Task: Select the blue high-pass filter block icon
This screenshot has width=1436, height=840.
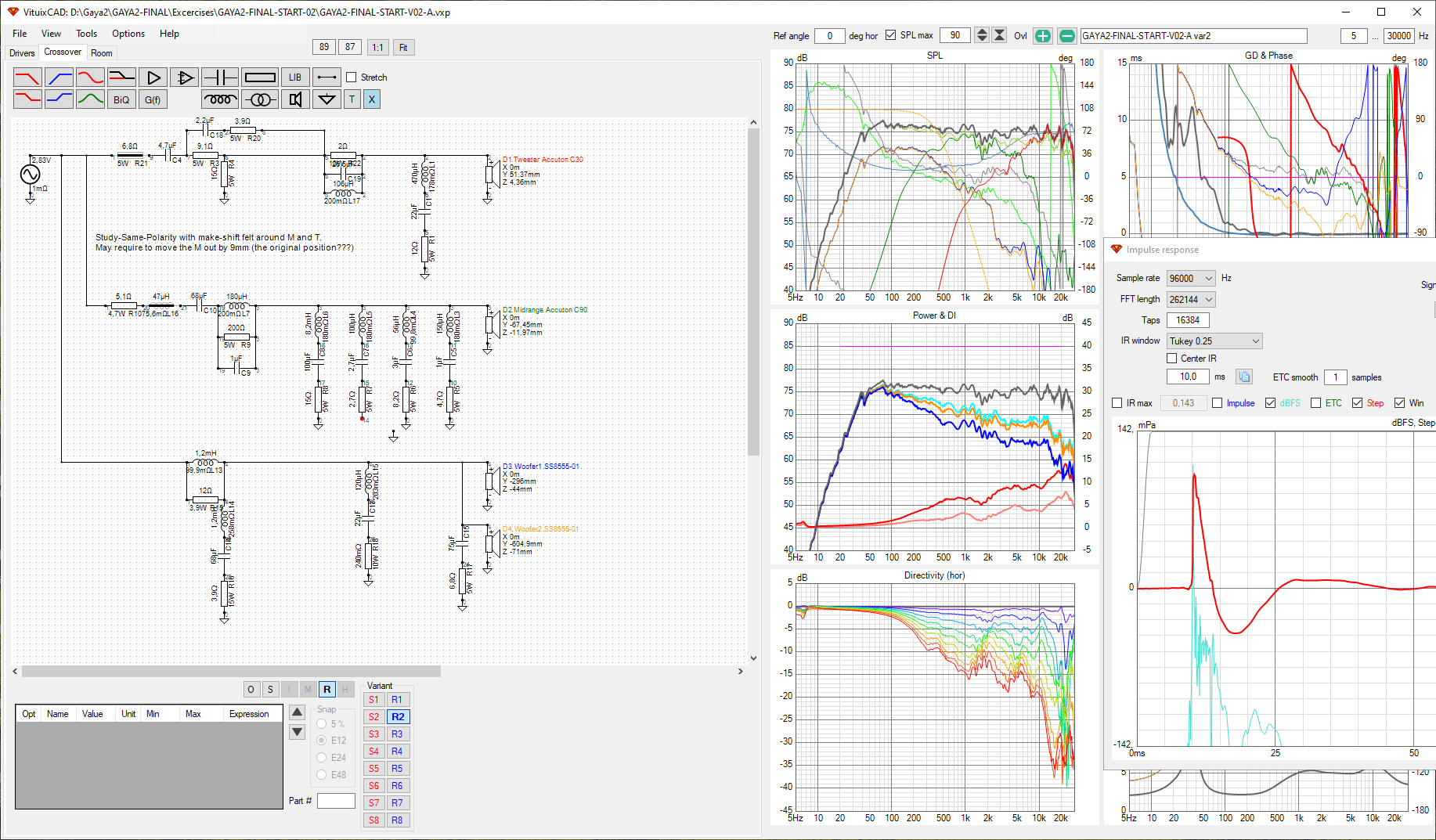Action: pyautogui.click(x=59, y=78)
